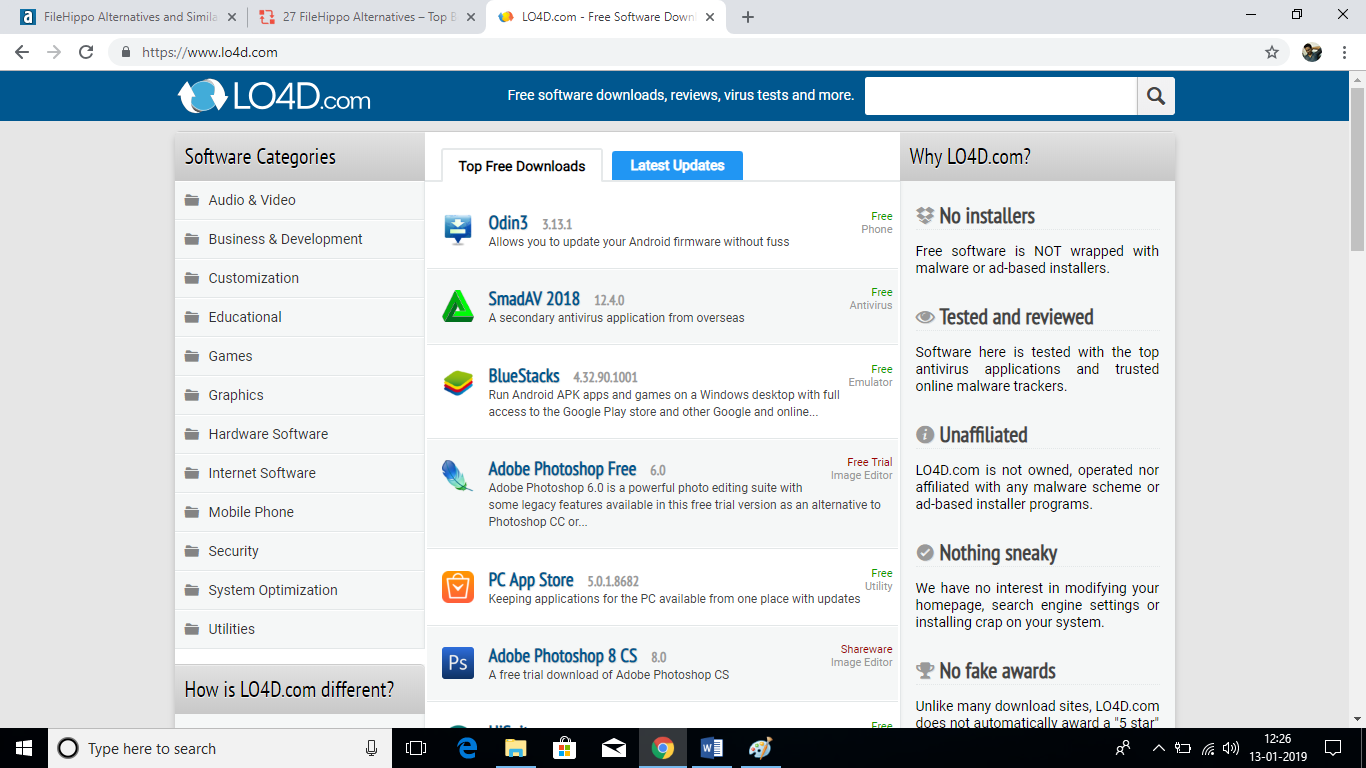Screen dimensions: 1366x768
Task: Click the SmadAV 2018 green triangle icon
Action: [x=458, y=306]
